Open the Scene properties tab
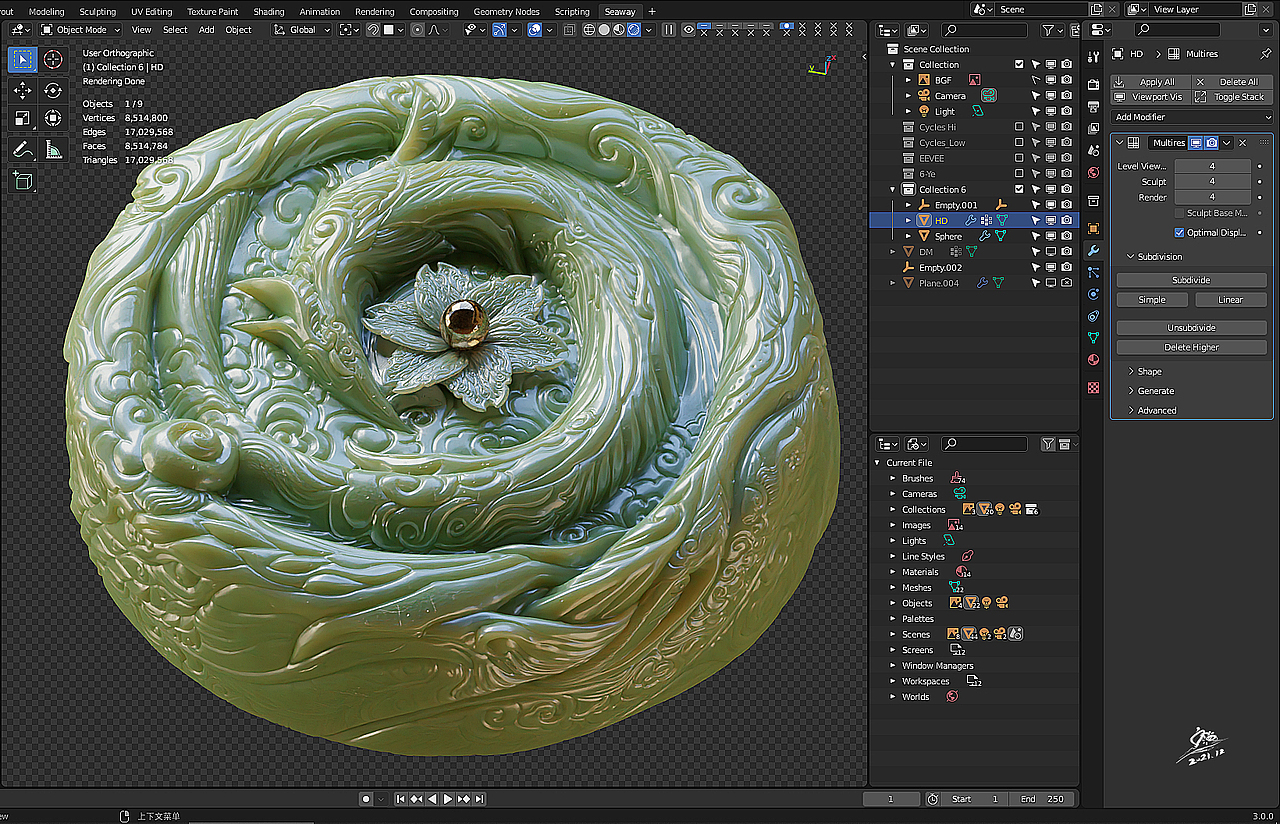The width and height of the screenshot is (1280, 824). (x=1093, y=150)
